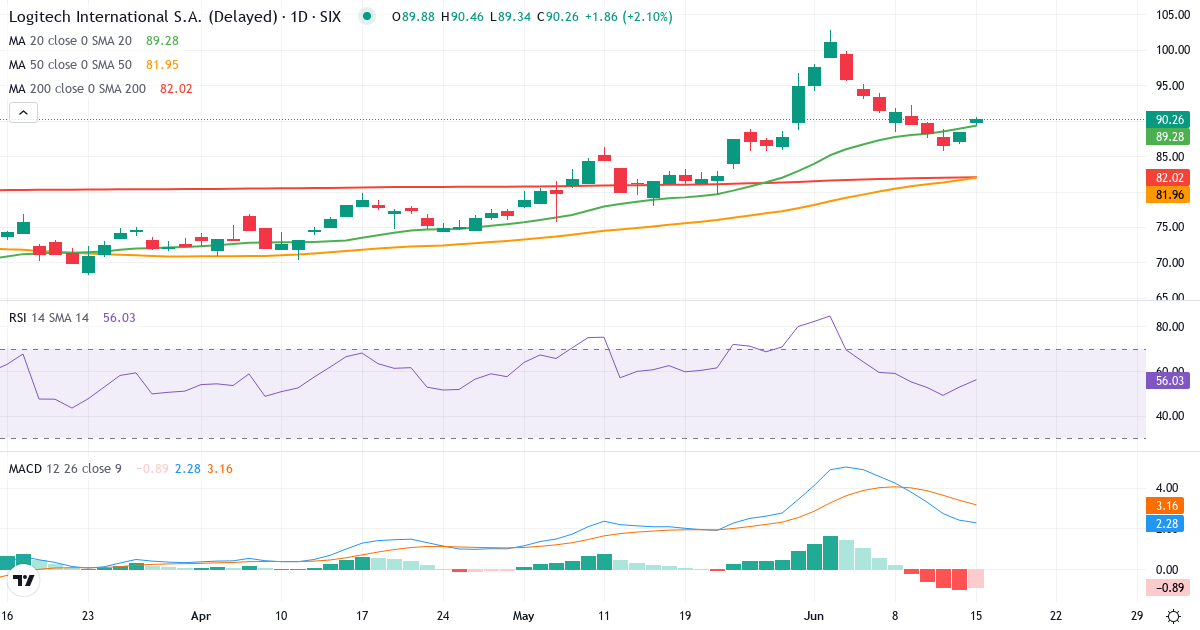Click the 89.28 MA 20 price label
The width and height of the screenshot is (1200, 630).
[1167, 136]
